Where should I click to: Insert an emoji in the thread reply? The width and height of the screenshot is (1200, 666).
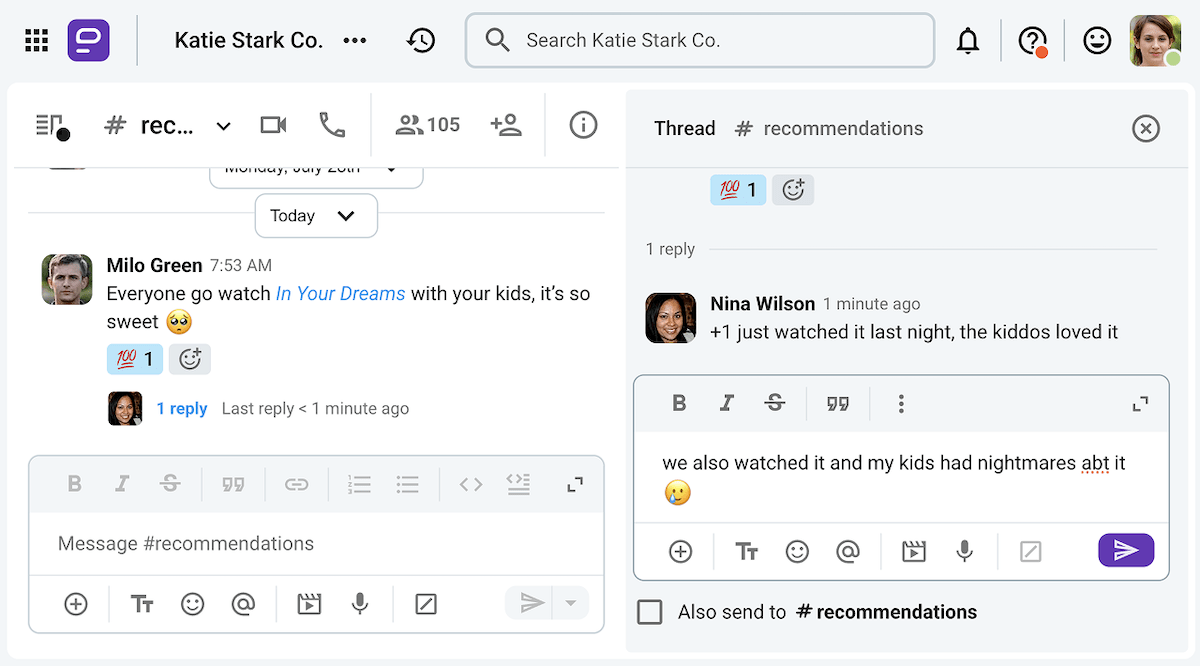[x=797, y=550]
